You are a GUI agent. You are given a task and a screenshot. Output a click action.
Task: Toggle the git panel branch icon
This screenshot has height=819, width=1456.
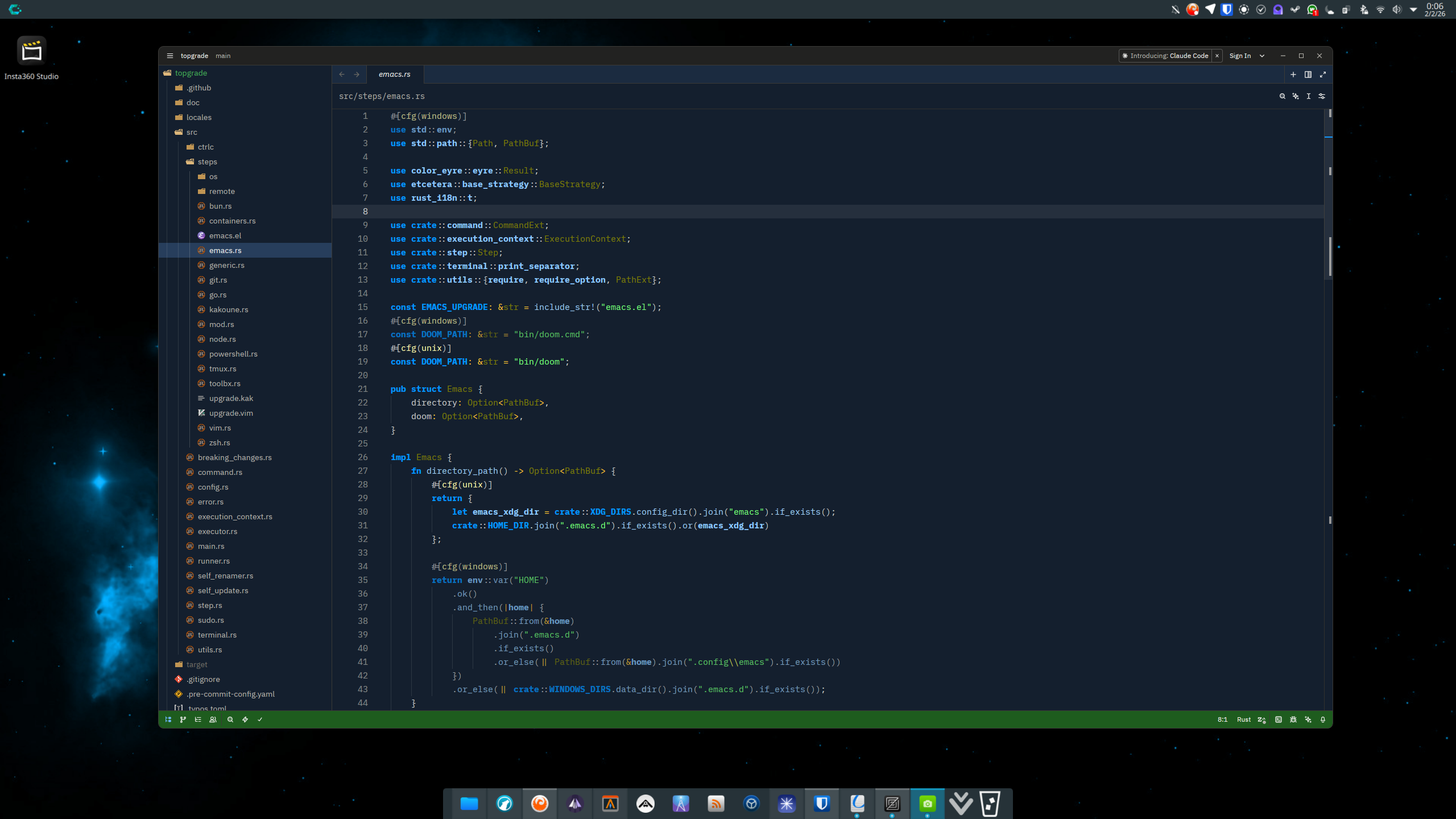pyautogui.click(x=183, y=719)
